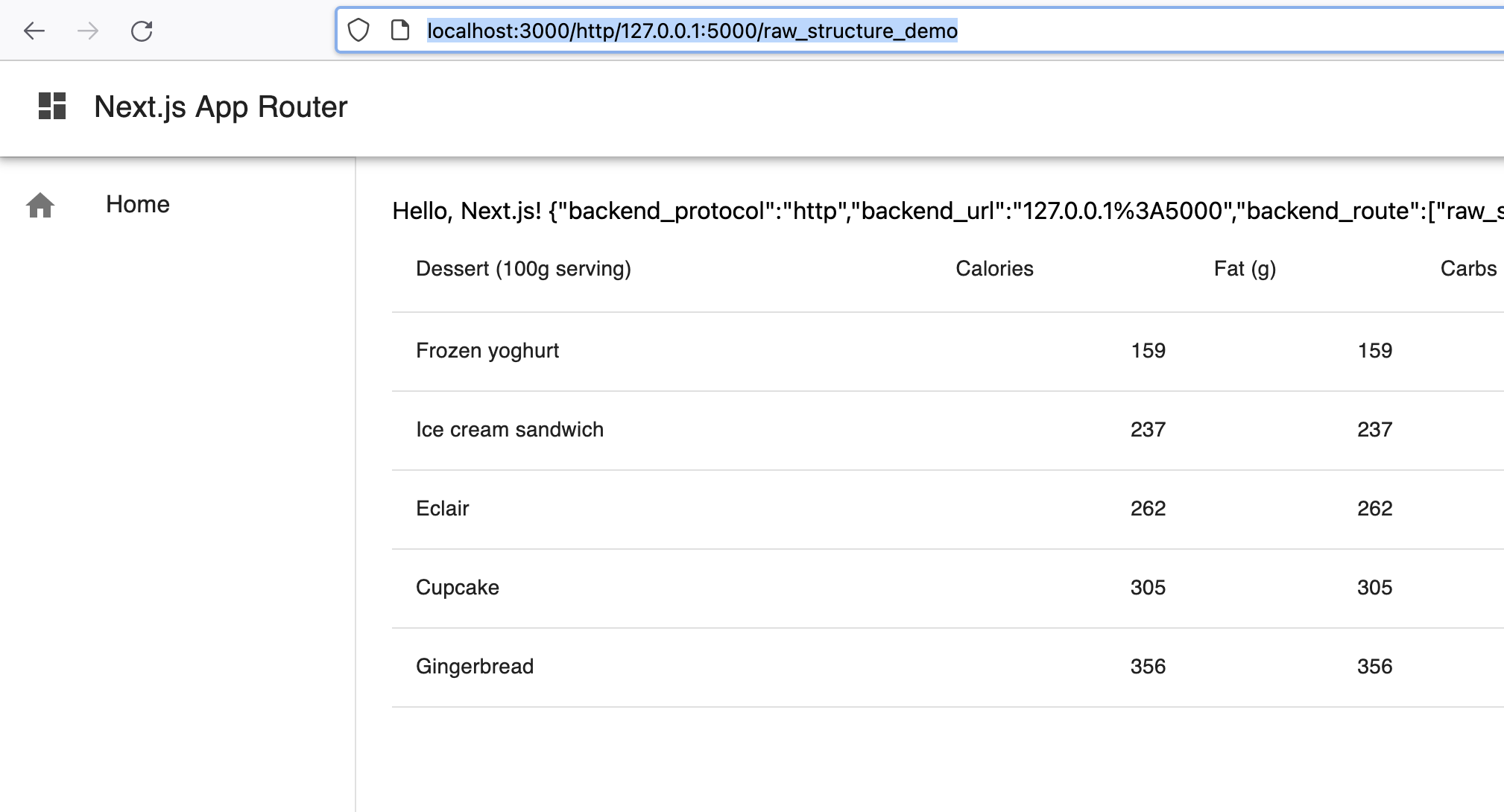
Task: Click Gingerbread calories value 356
Action: coord(1148,667)
